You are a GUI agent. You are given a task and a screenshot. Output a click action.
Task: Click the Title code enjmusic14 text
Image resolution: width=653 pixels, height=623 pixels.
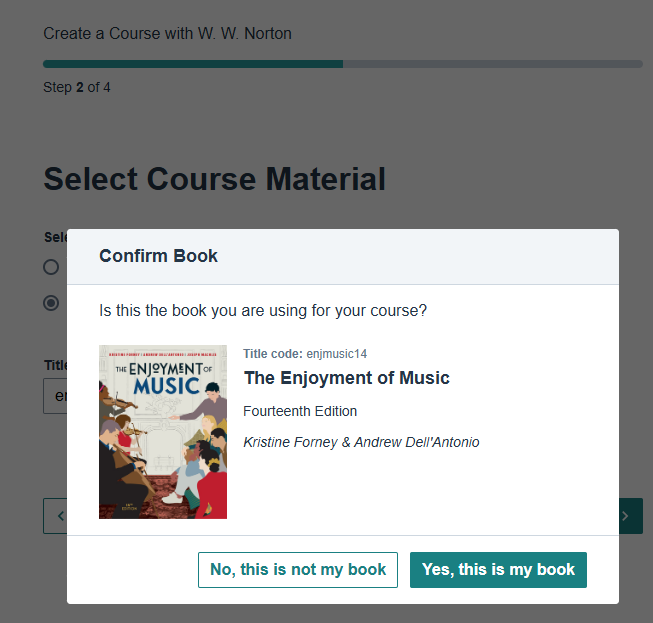tap(306, 354)
